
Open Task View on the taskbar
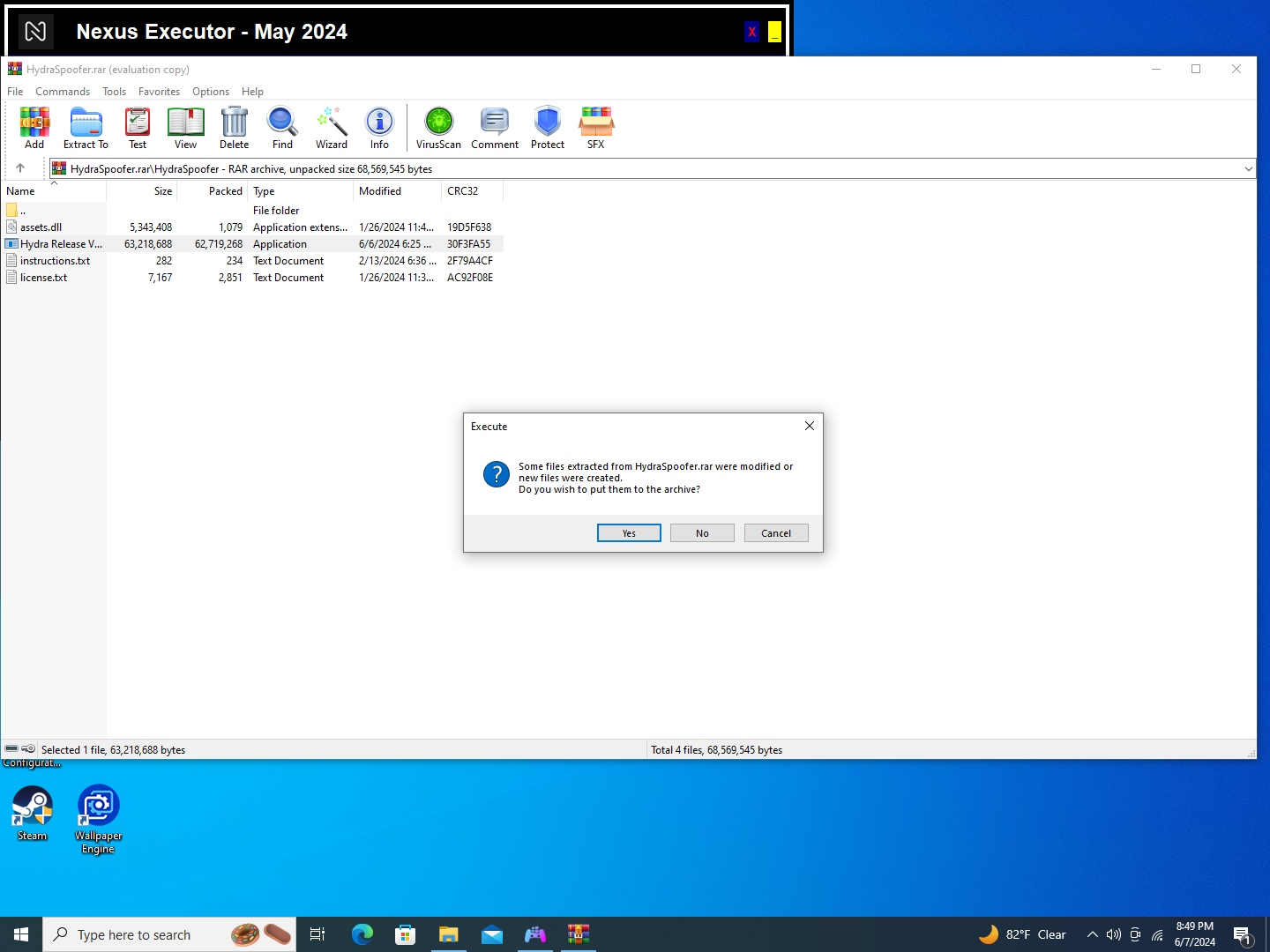[x=317, y=934]
